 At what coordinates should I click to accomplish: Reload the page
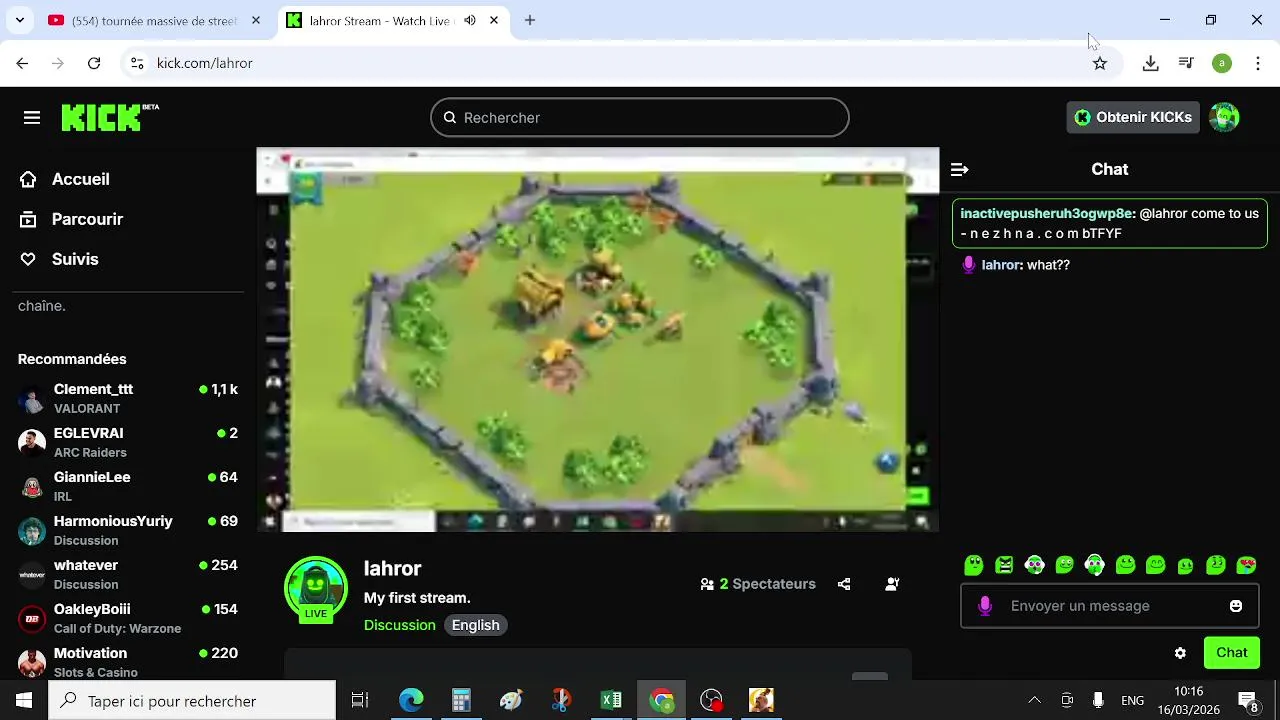tap(94, 63)
